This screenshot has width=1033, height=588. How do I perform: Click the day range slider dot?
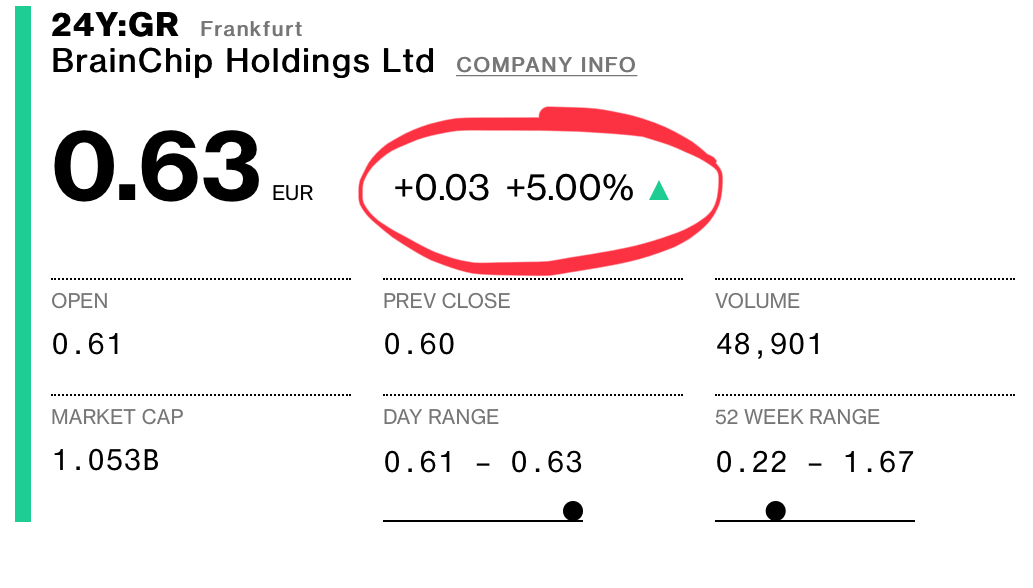tap(573, 511)
